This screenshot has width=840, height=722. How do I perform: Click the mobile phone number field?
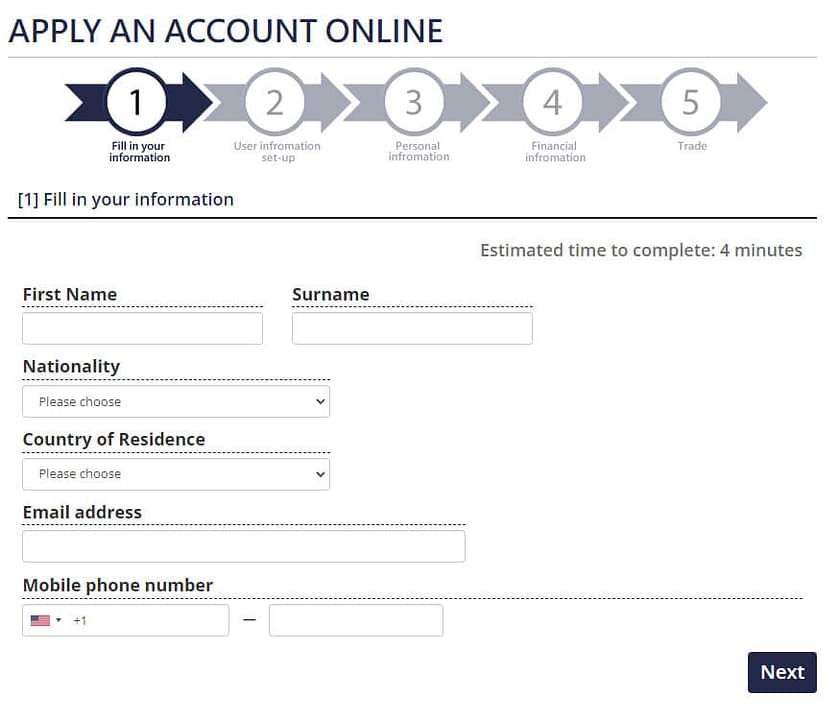point(356,621)
